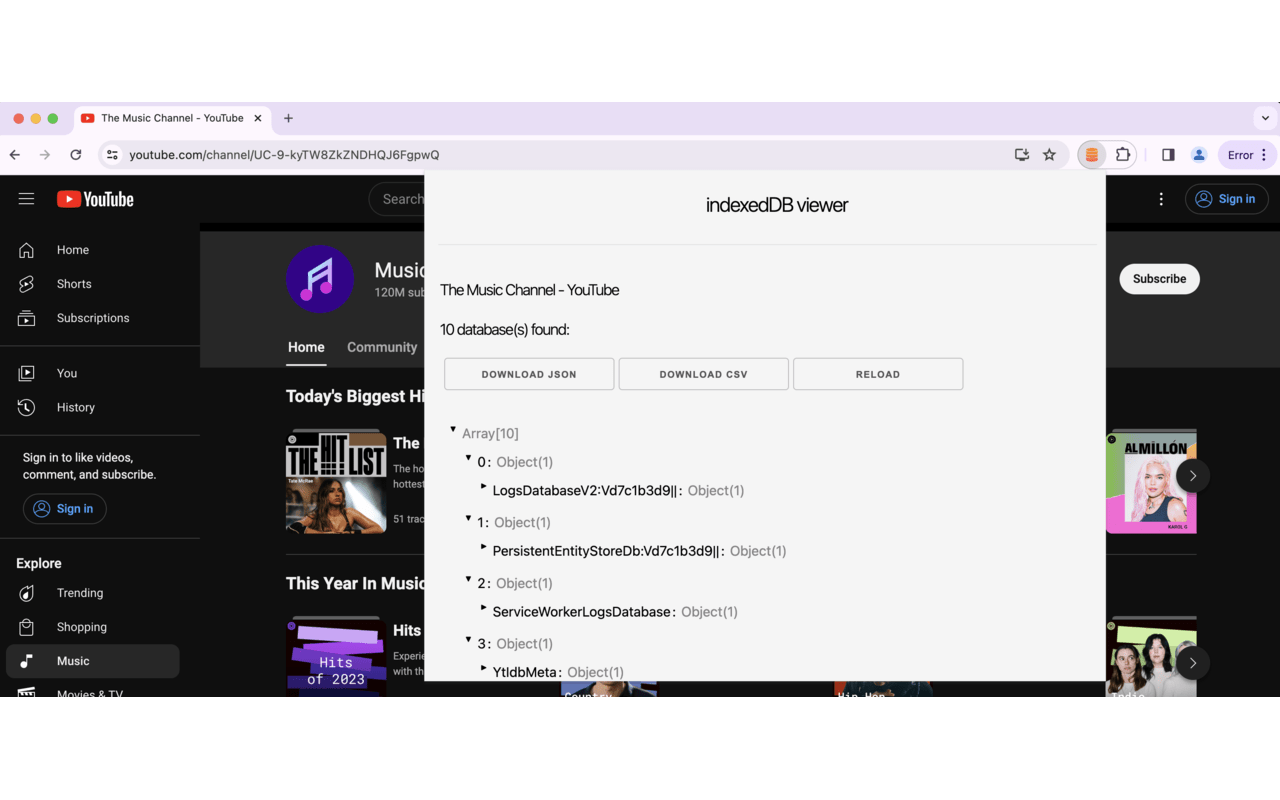Open the Extensions puzzle icon

[1123, 155]
